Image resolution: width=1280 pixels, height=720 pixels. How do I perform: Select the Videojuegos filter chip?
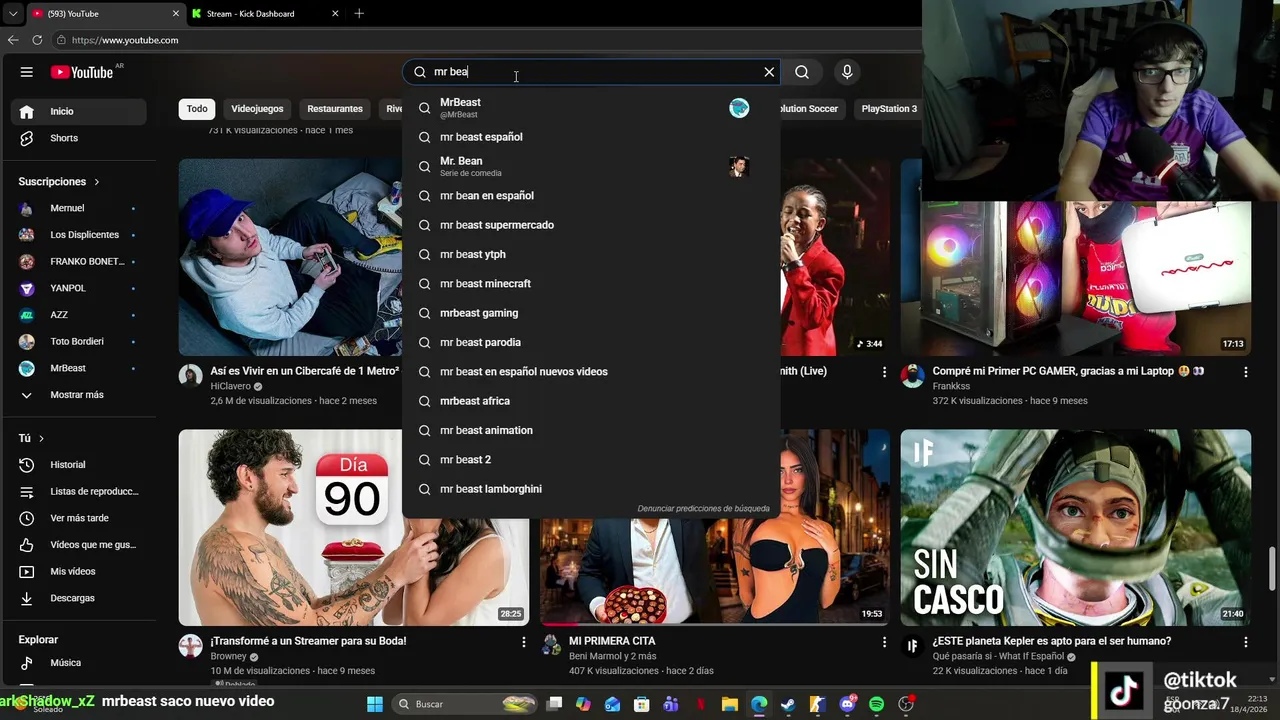[x=257, y=109]
